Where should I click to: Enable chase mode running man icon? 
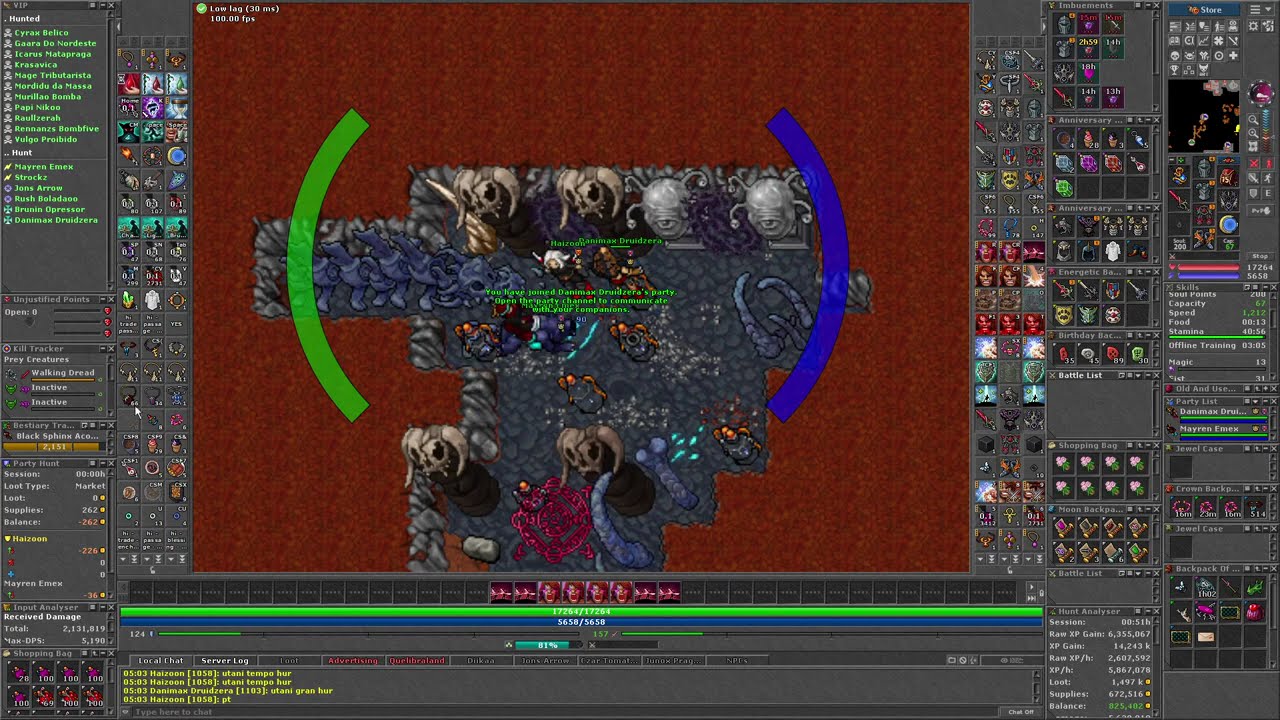tap(1268, 177)
